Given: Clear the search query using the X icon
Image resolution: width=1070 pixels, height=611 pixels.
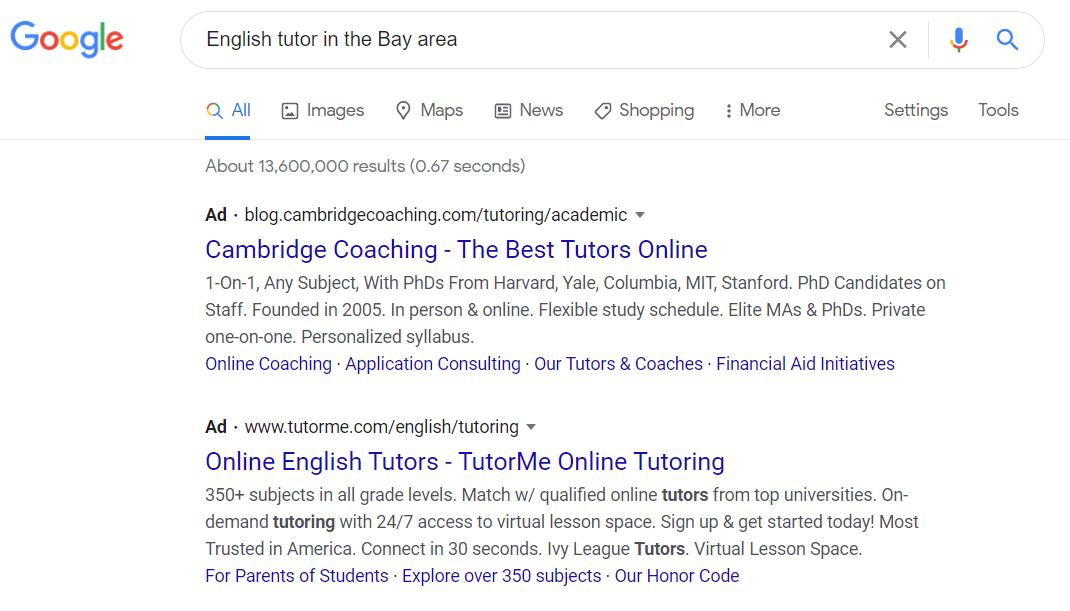Looking at the screenshot, I should click(897, 40).
